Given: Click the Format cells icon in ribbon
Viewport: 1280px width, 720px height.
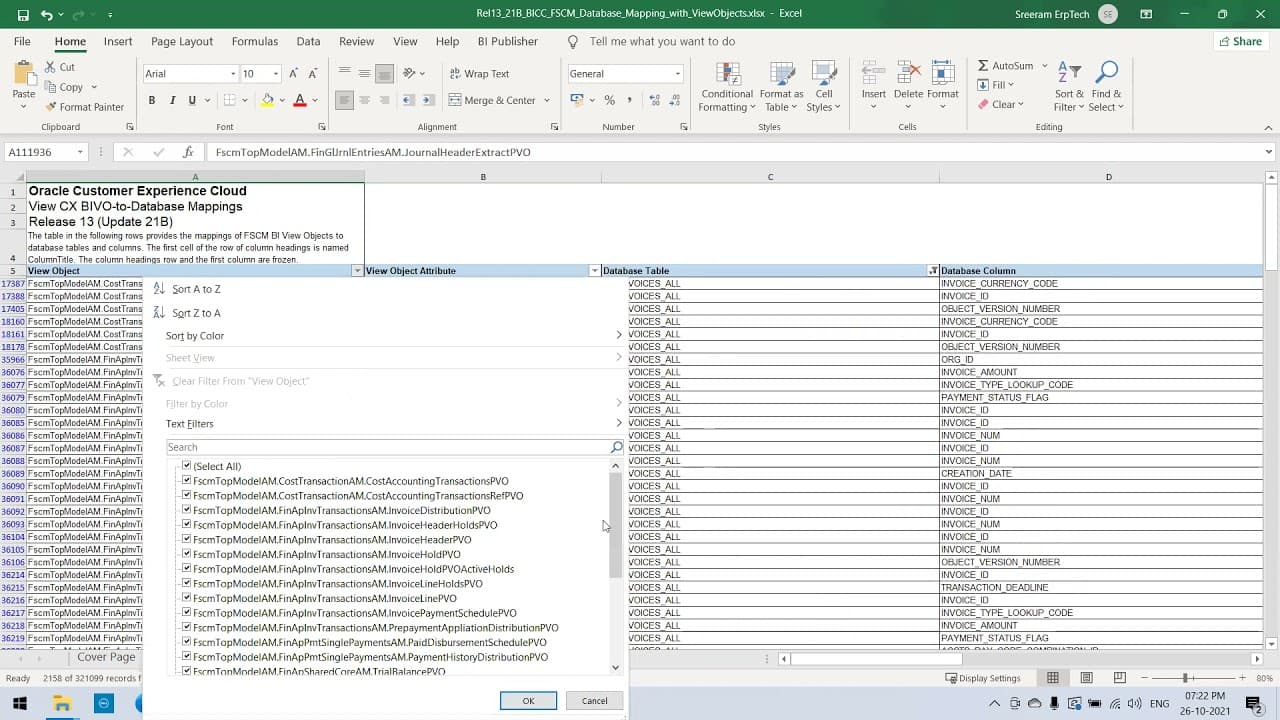Looking at the screenshot, I should 943,74.
